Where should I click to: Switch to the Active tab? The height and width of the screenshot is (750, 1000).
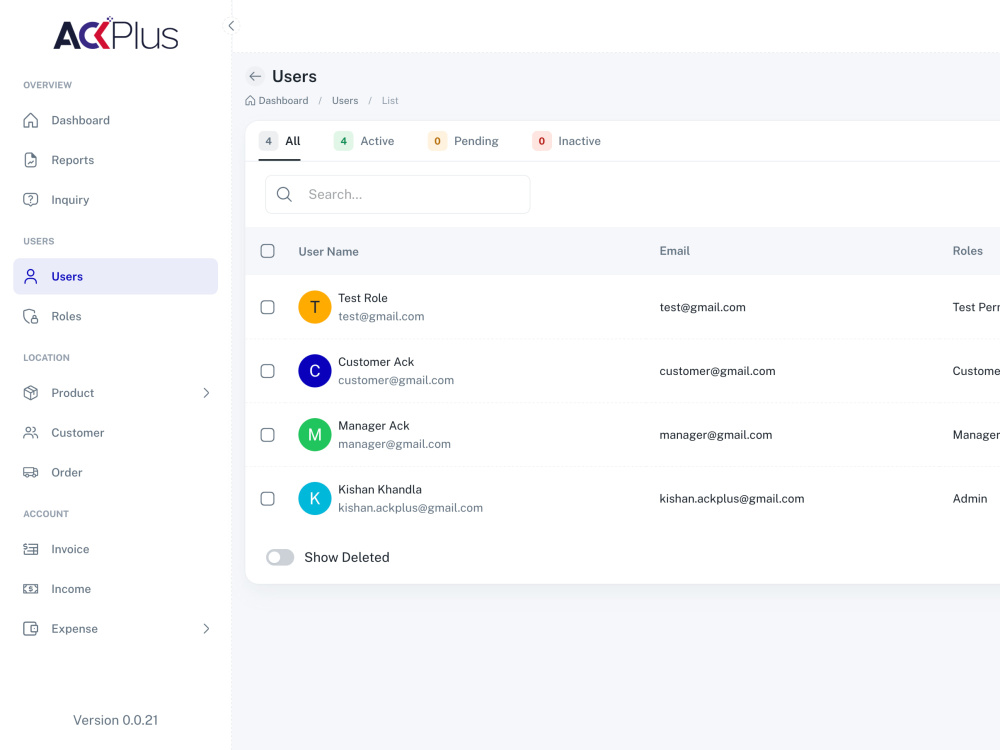point(364,141)
